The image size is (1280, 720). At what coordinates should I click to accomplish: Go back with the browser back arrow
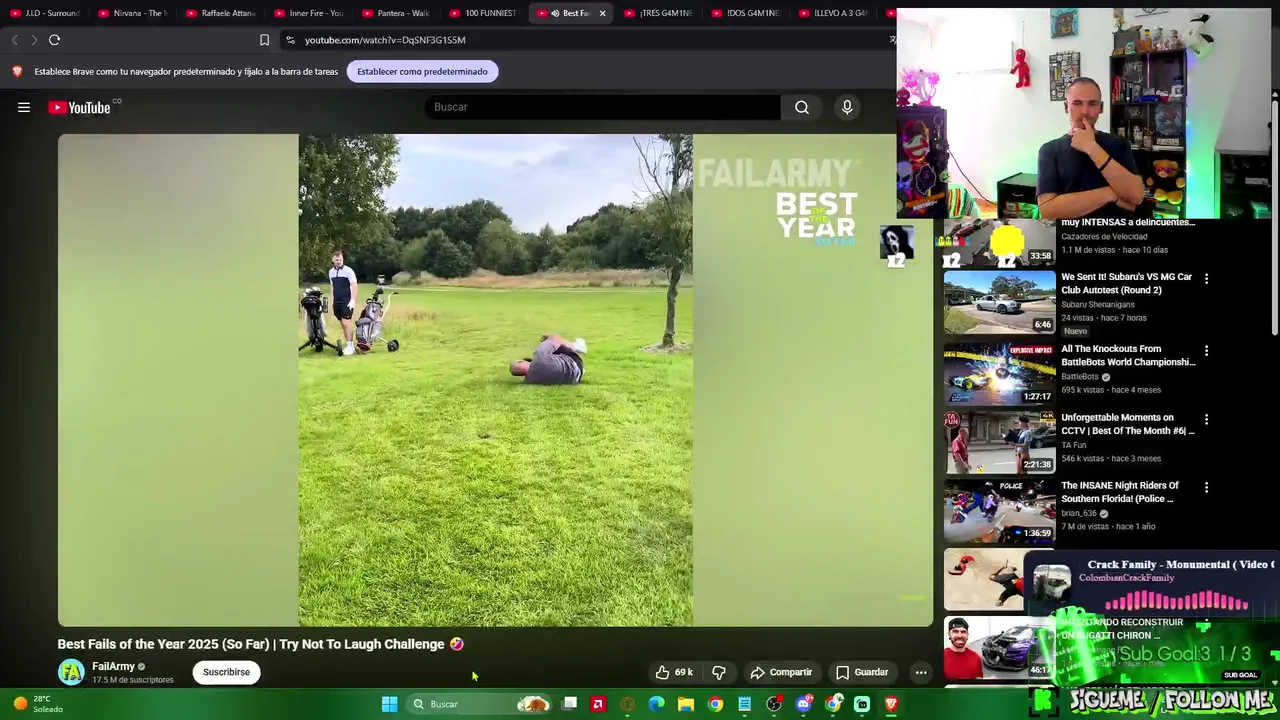(x=14, y=40)
